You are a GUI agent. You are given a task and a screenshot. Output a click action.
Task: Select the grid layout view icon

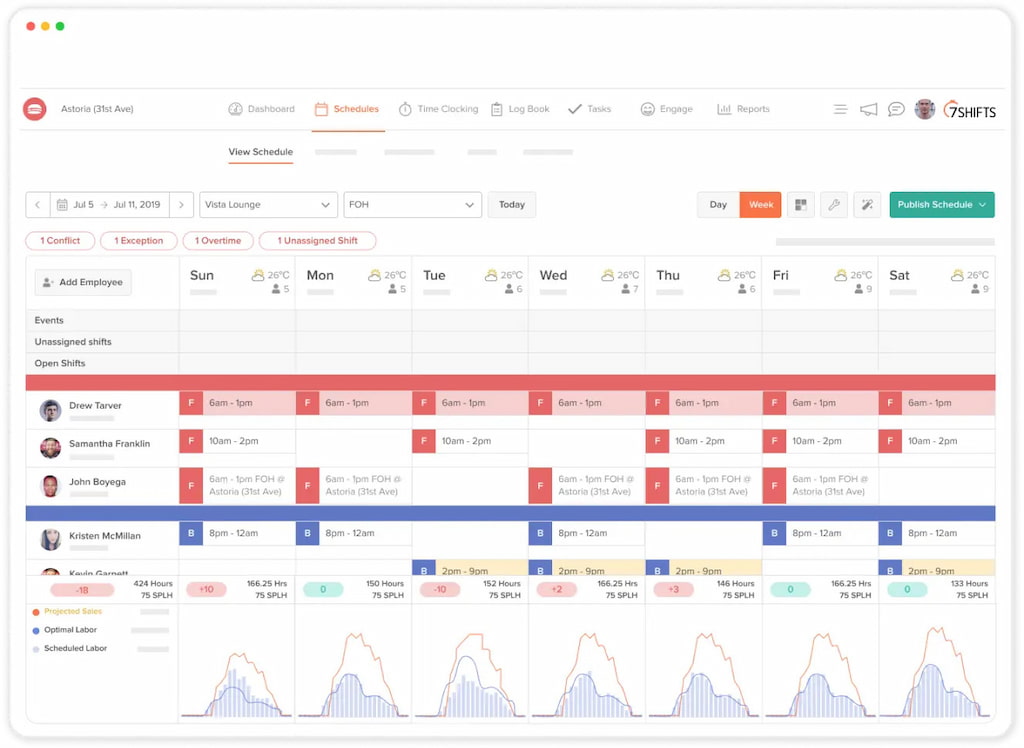pyautogui.click(x=801, y=204)
